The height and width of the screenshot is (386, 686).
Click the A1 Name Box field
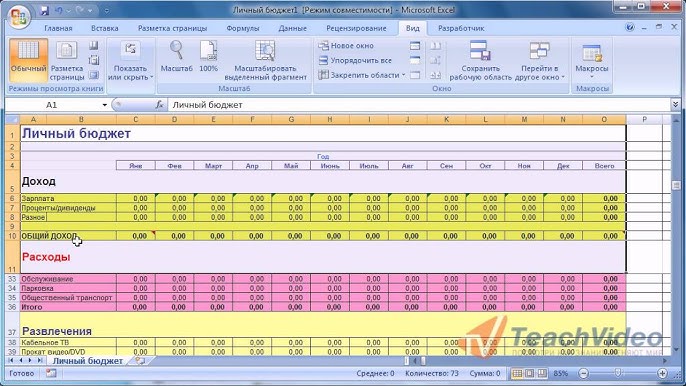[52, 105]
